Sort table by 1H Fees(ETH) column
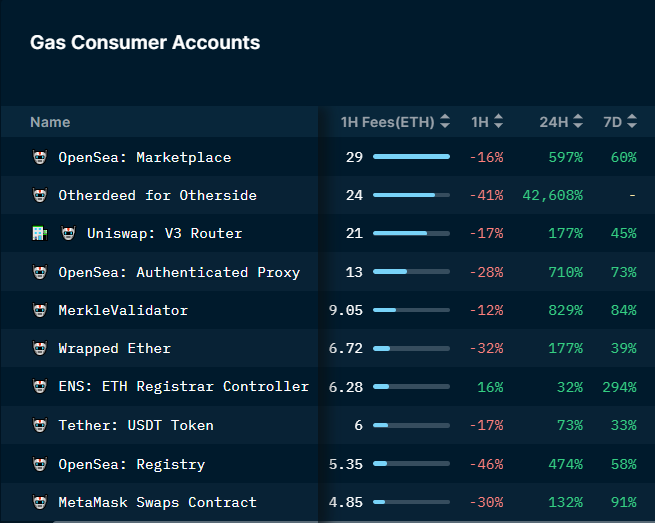Image resolution: width=655 pixels, height=523 pixels. [x=395, y=122]
